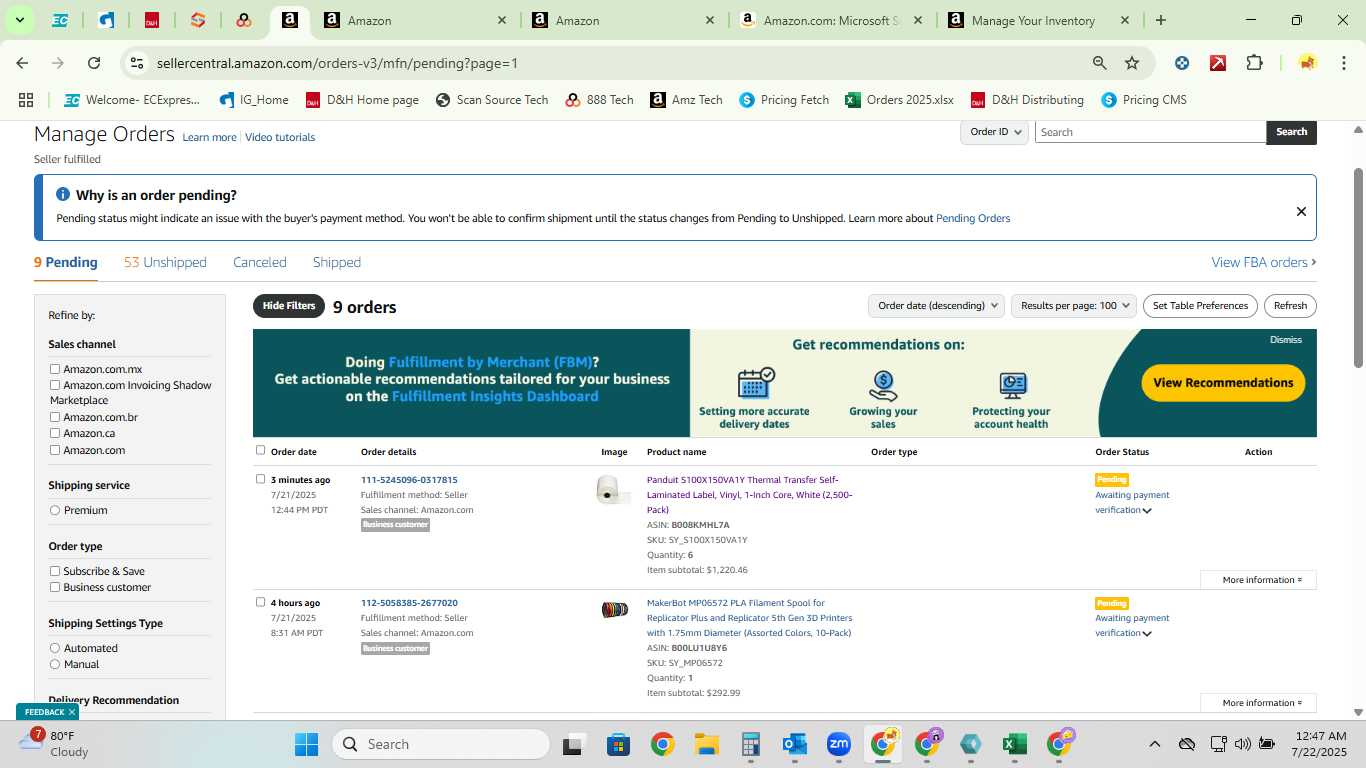Viewport: 1366px width, 768px height.
Task: Open Outlook from the taskbar
Action: (795, 744)
